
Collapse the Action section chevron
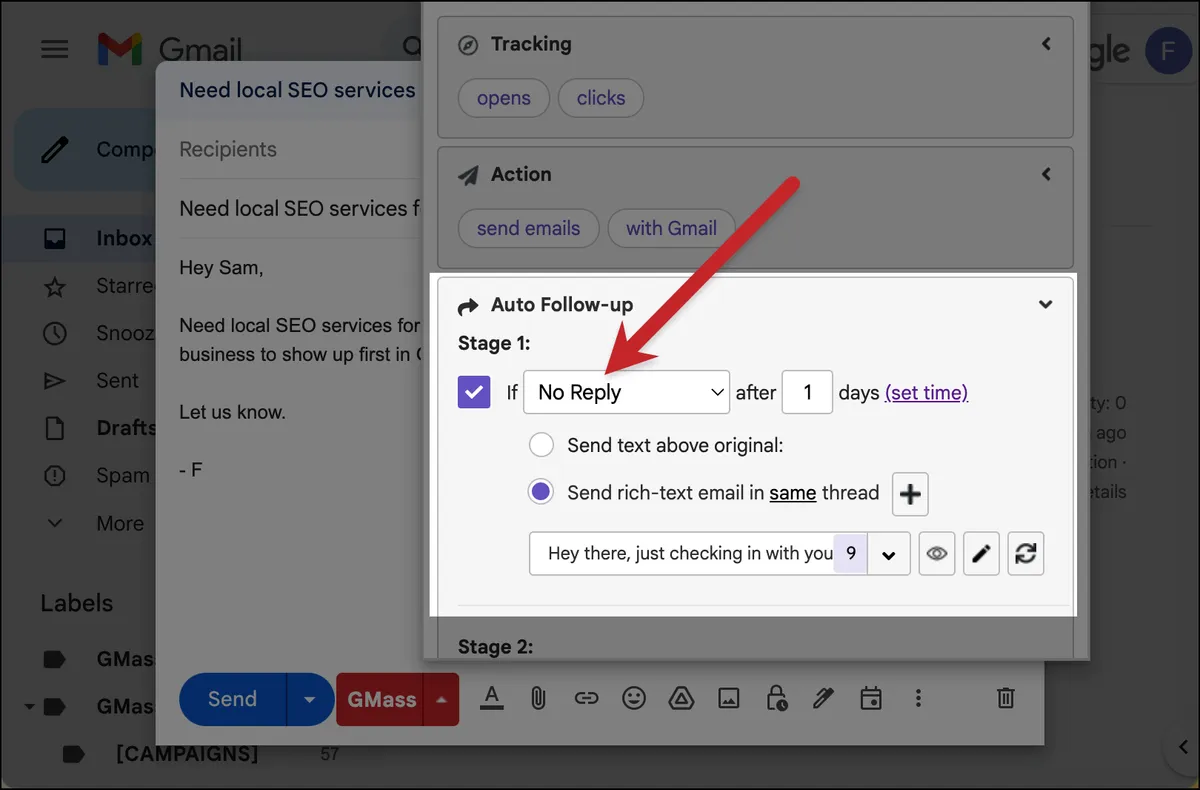click(1046, 174)
